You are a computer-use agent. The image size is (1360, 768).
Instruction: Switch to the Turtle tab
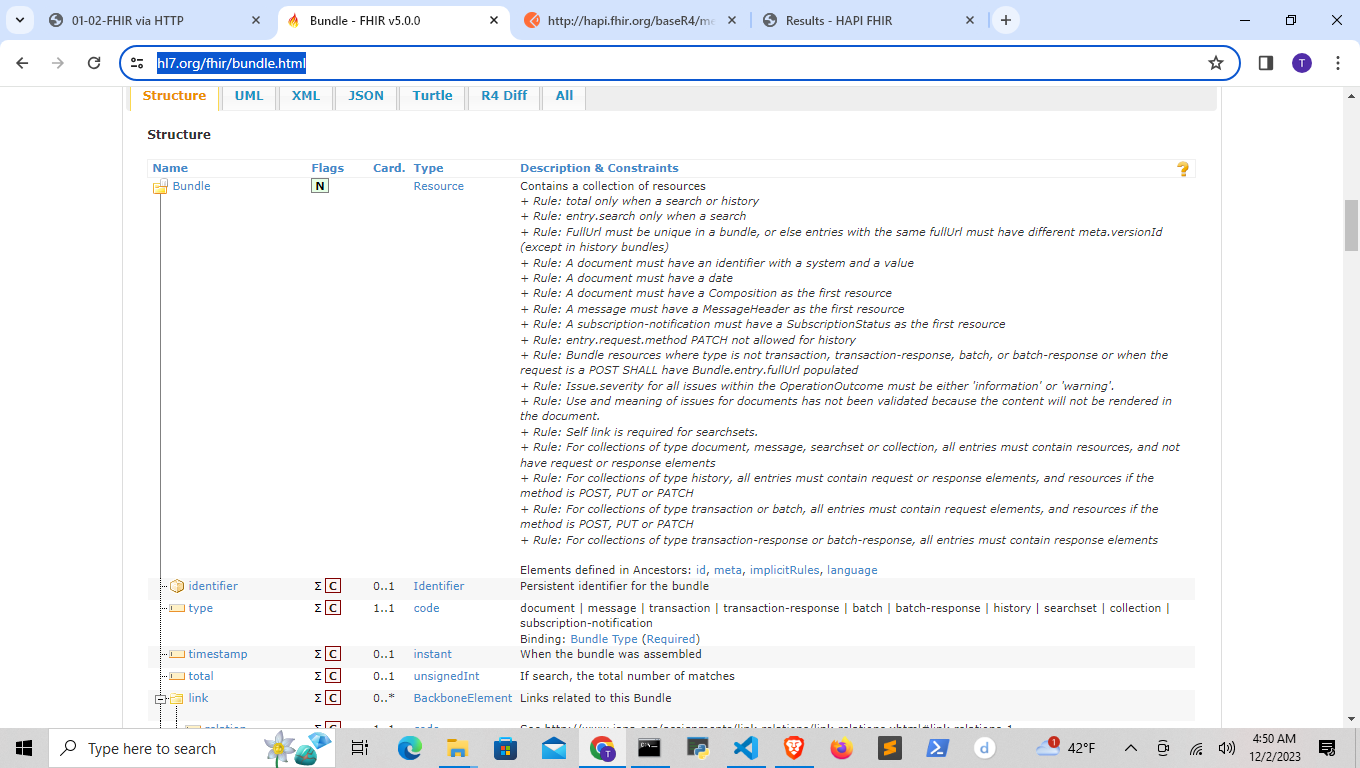tap(432, 96)
